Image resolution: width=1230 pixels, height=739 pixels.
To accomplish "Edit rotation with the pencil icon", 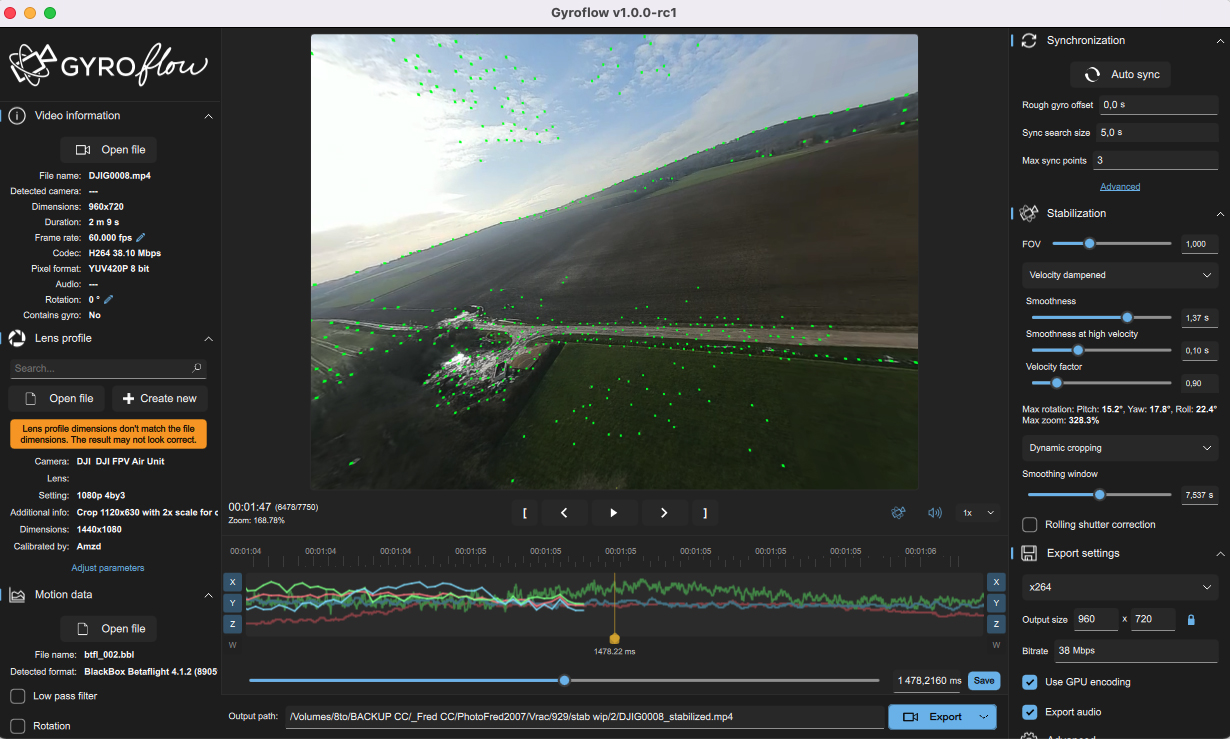I will (x=109, y=299).
